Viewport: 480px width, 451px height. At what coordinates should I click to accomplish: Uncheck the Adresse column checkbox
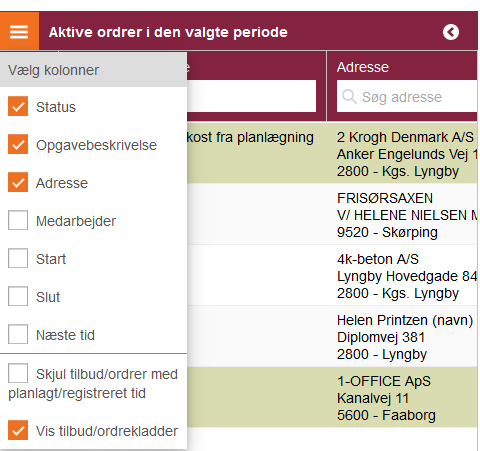[x=18, y=183]
